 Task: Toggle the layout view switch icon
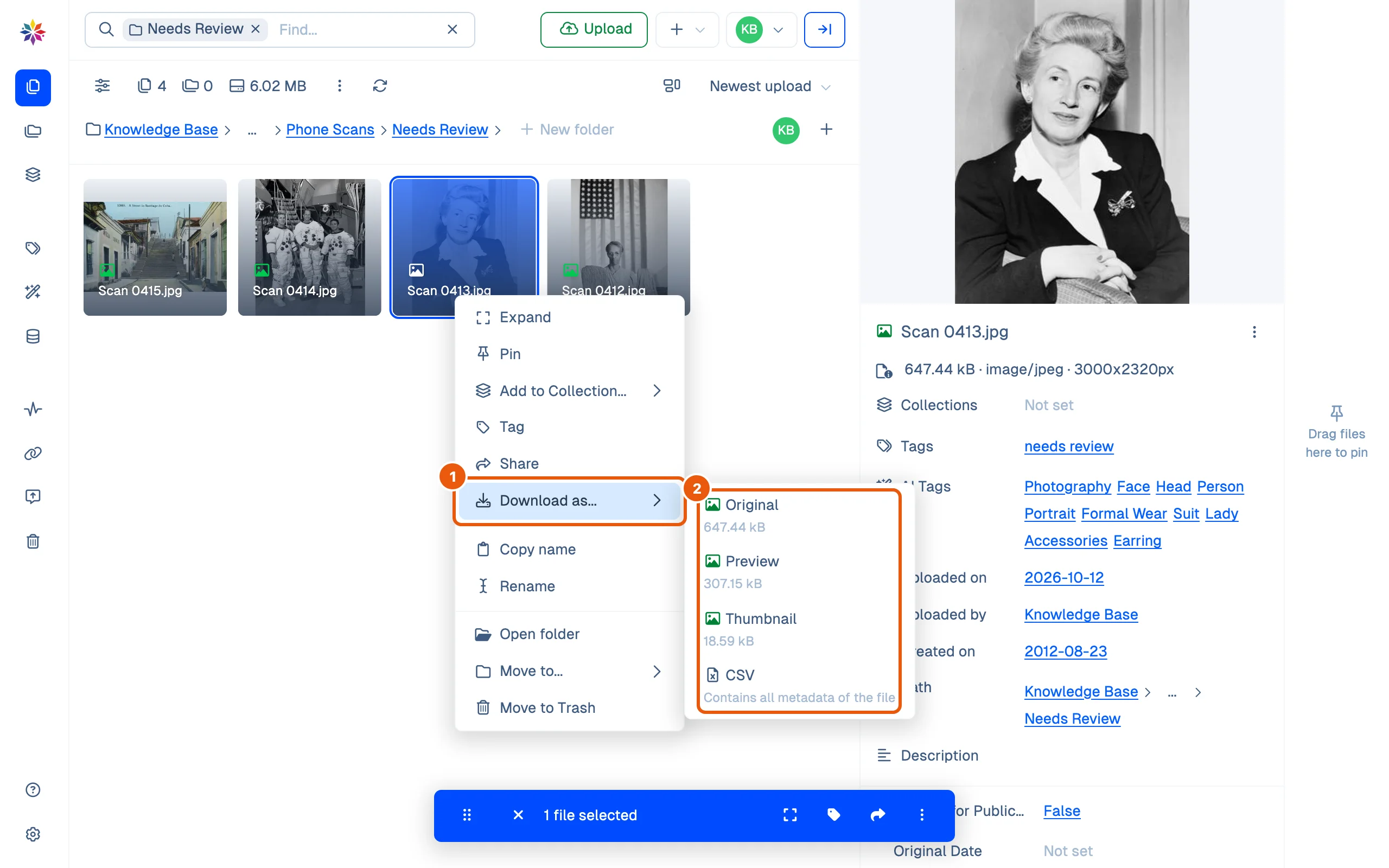click(x=672, y=86)
